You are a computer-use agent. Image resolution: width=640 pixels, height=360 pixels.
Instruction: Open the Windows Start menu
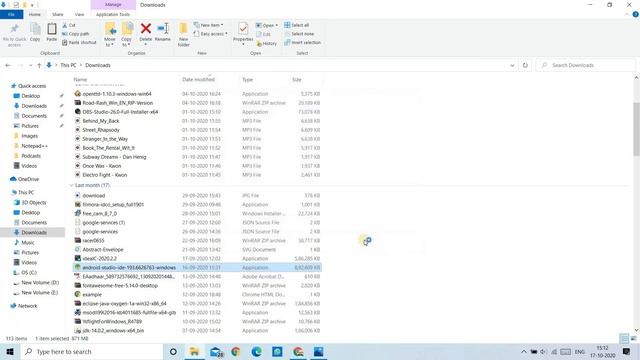click(x=10, y=351)
